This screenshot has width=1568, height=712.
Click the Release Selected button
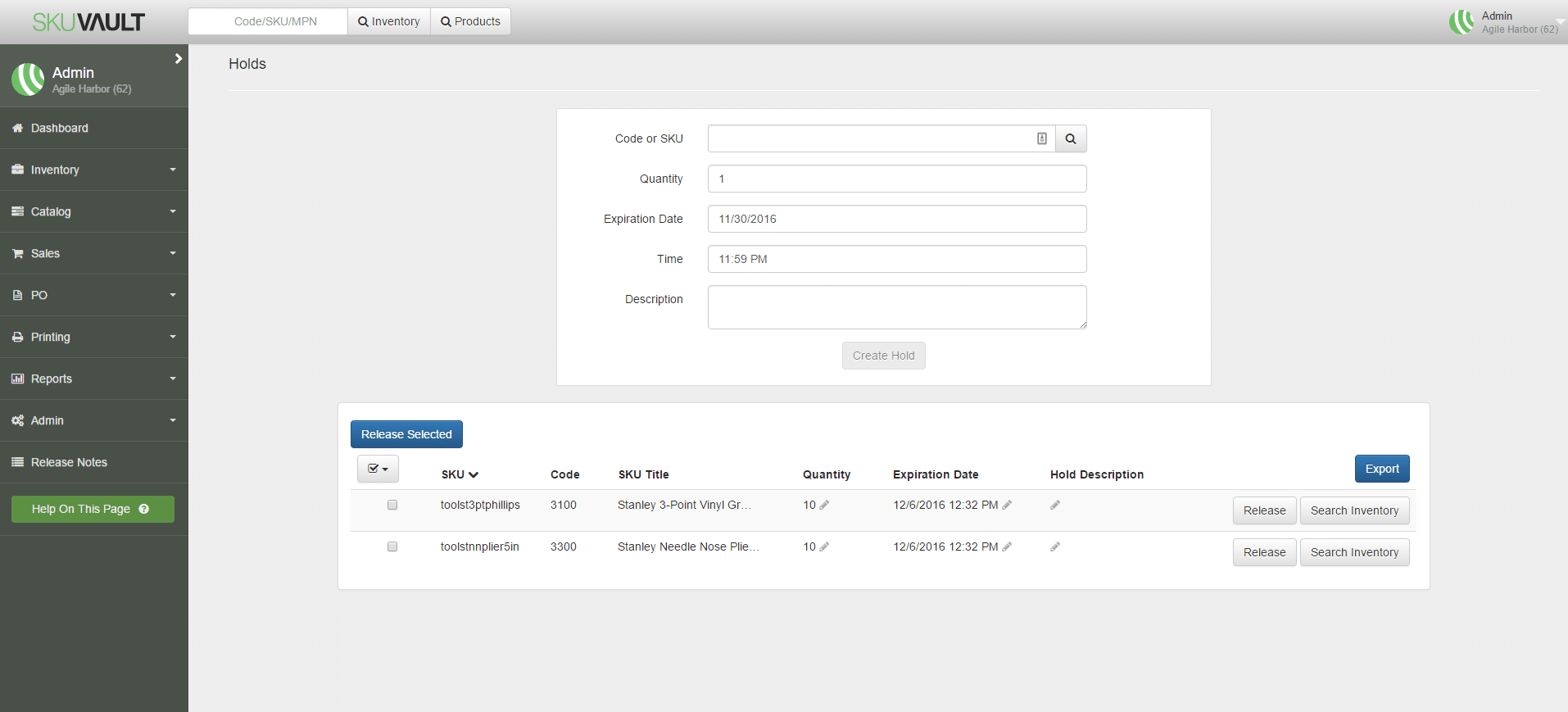pyautogui.click(x=406, y=434)
